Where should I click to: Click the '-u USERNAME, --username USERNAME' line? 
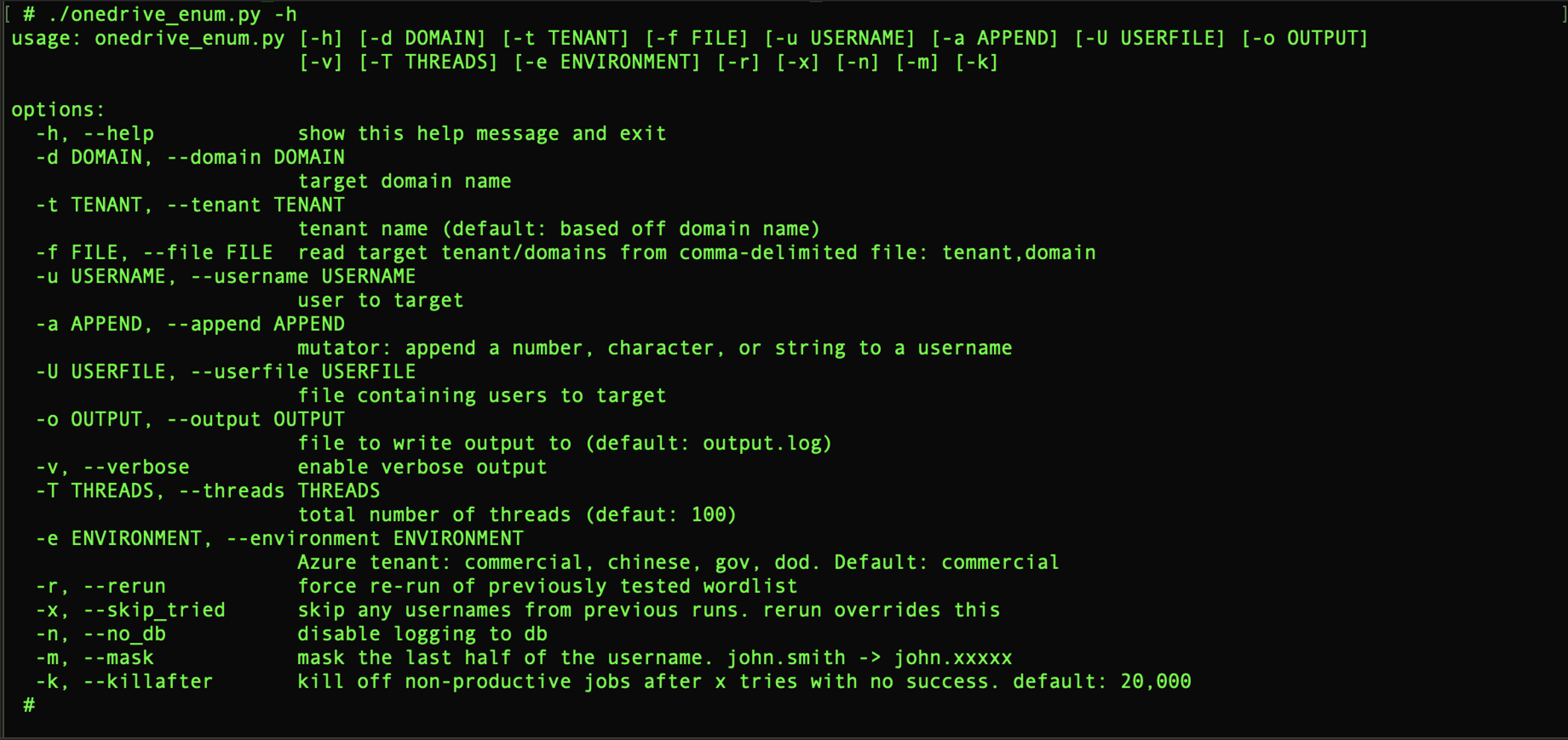click(x=226, y=277)
